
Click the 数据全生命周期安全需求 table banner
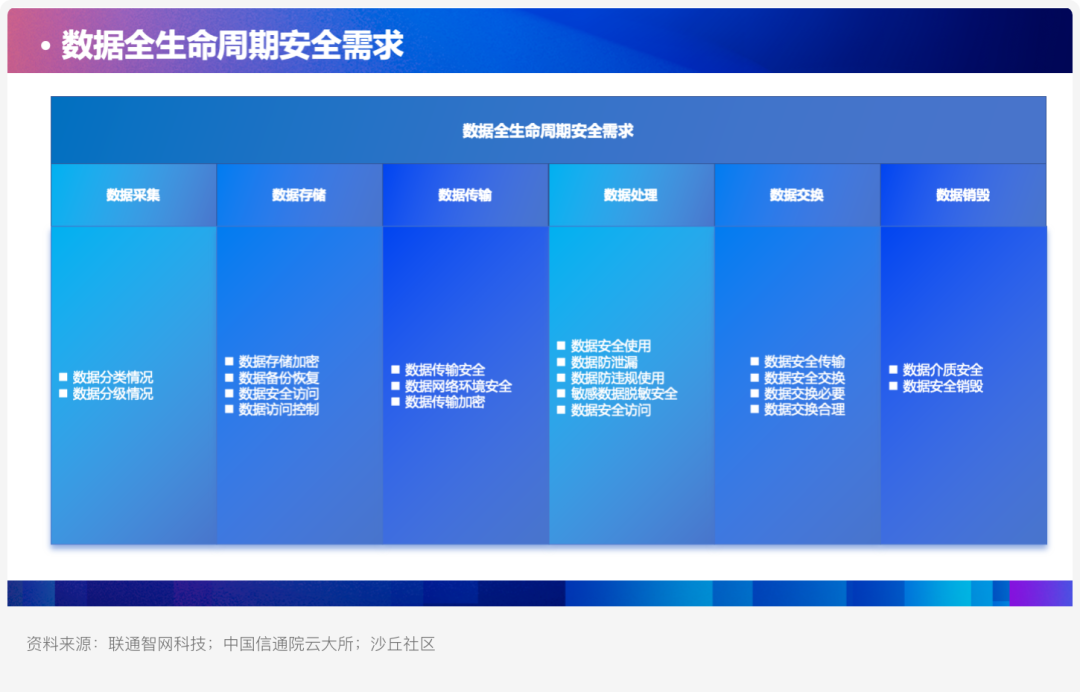click(548, 130)
